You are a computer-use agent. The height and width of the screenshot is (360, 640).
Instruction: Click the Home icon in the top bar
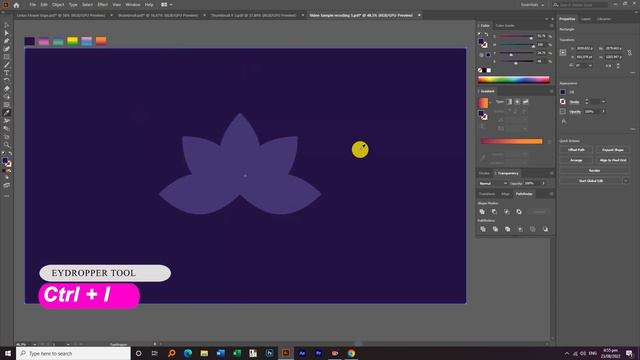[16, 5]
